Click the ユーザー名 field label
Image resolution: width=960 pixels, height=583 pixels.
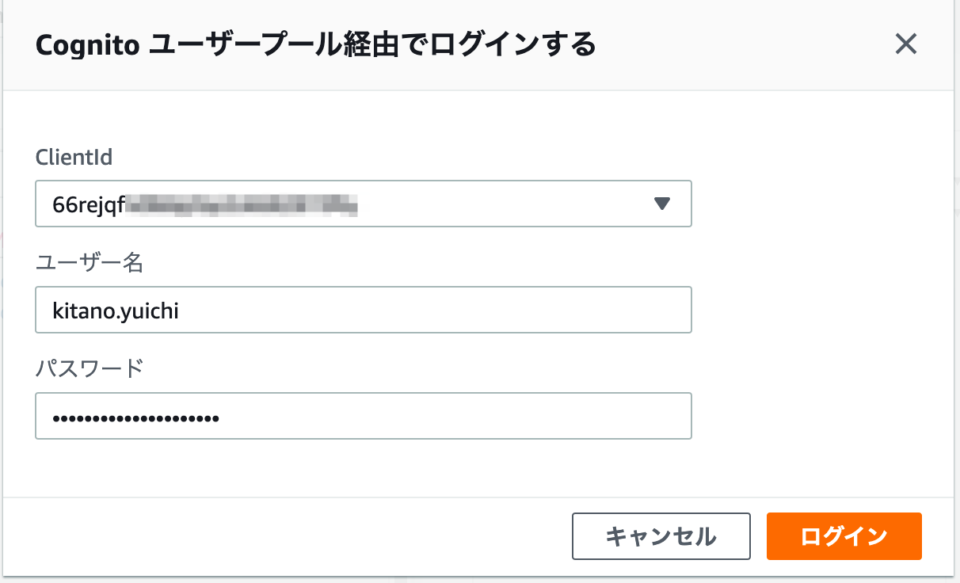pyautogui.click(x=89, y=263)
